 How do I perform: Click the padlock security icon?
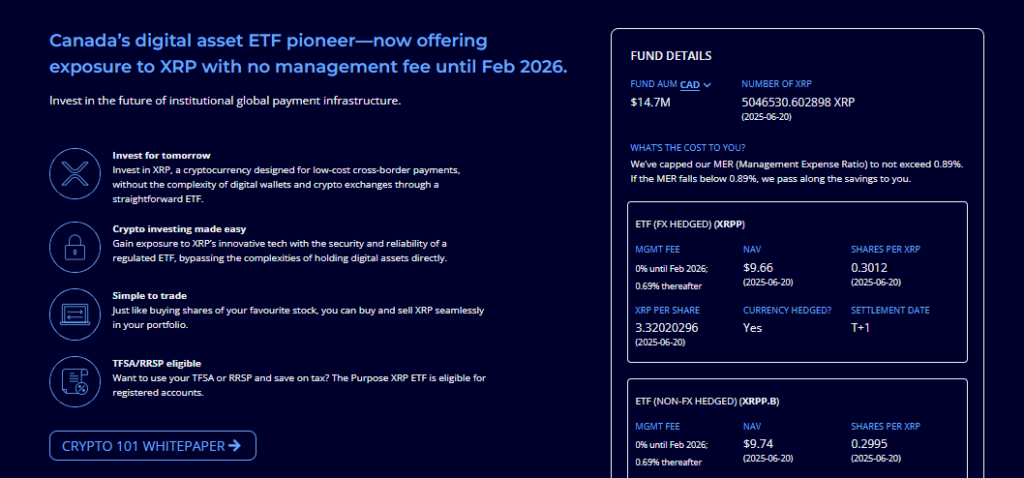point(74,247)
